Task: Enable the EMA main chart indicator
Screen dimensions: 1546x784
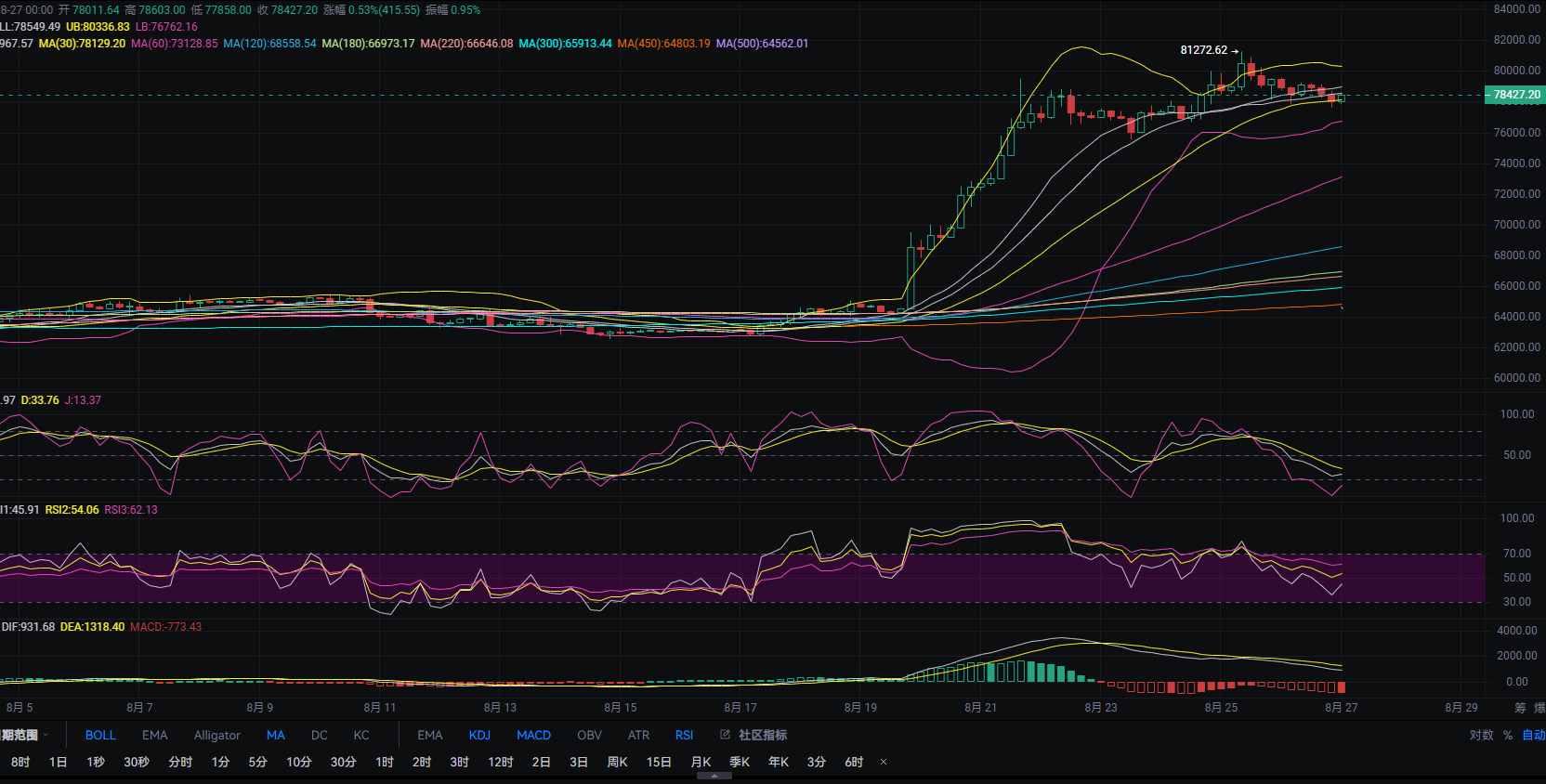Action: point(155,735)
